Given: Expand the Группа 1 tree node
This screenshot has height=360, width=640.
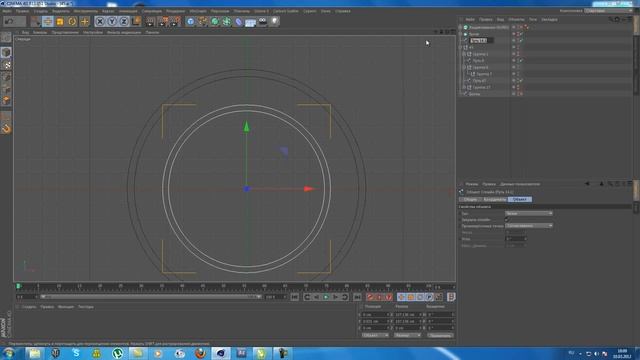Looking at the screenshot, I should [x=464, y=54].
